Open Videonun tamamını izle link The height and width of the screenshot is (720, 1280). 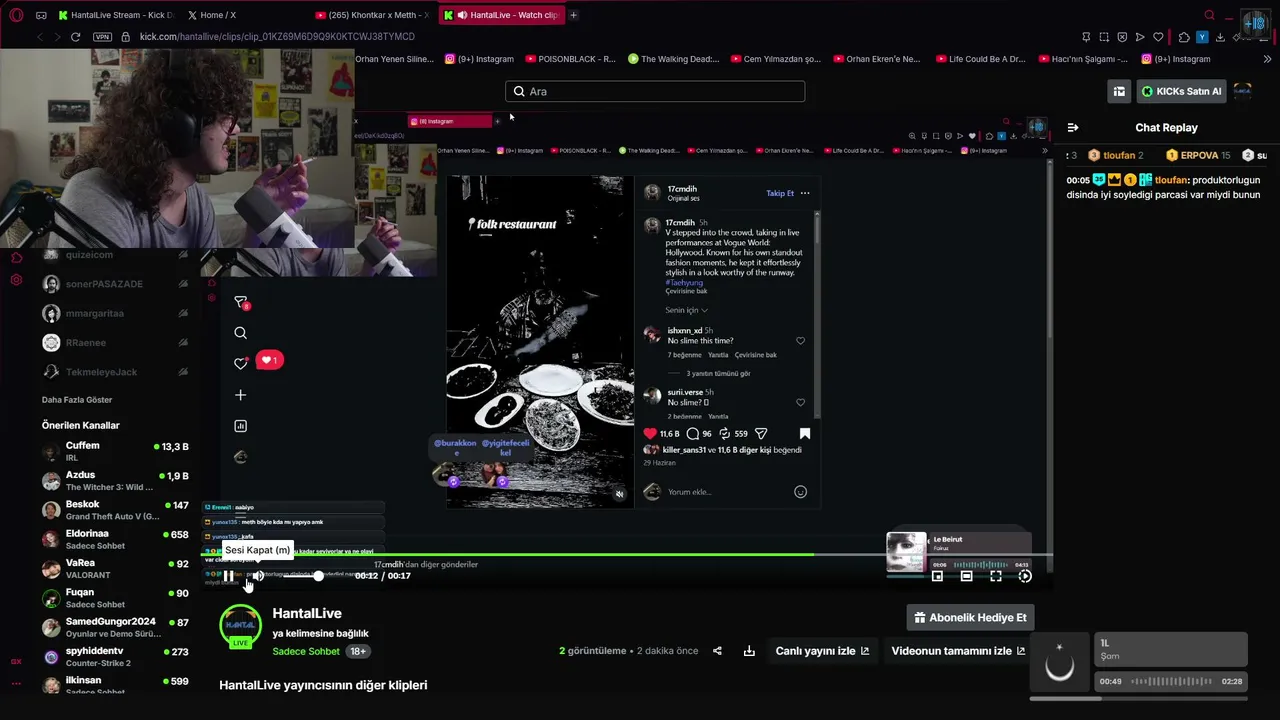pos(958,651)
